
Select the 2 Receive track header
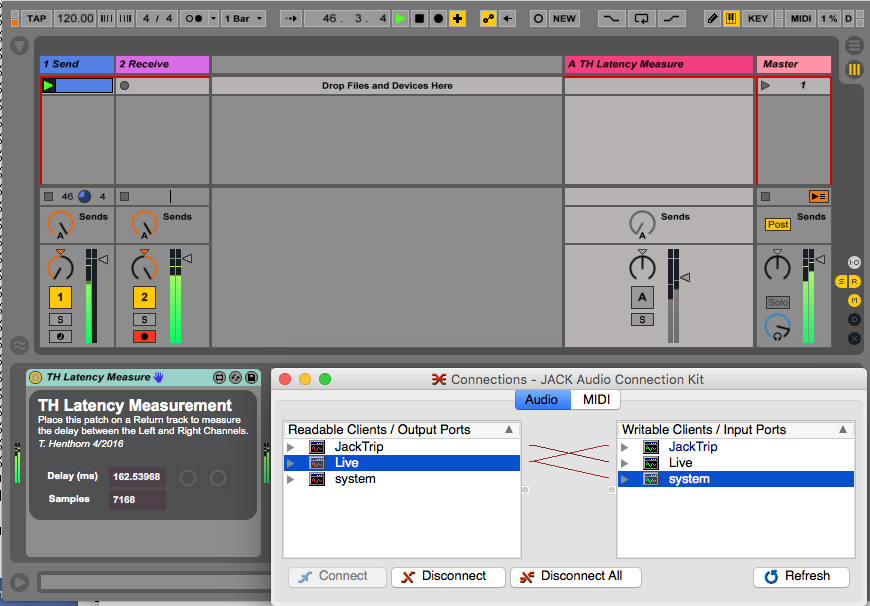point(163,64)
